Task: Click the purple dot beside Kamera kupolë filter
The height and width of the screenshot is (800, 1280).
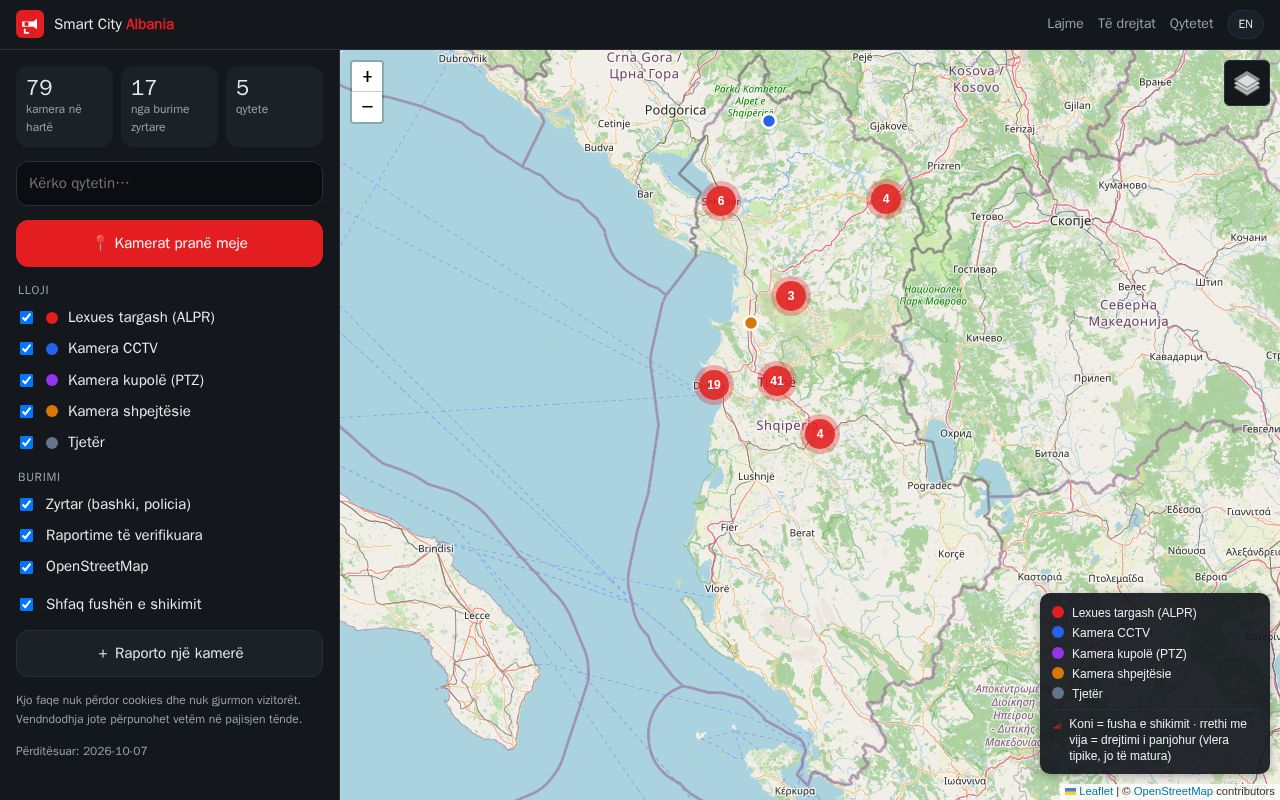Action: pyautogui.click(x=52, y=380)
